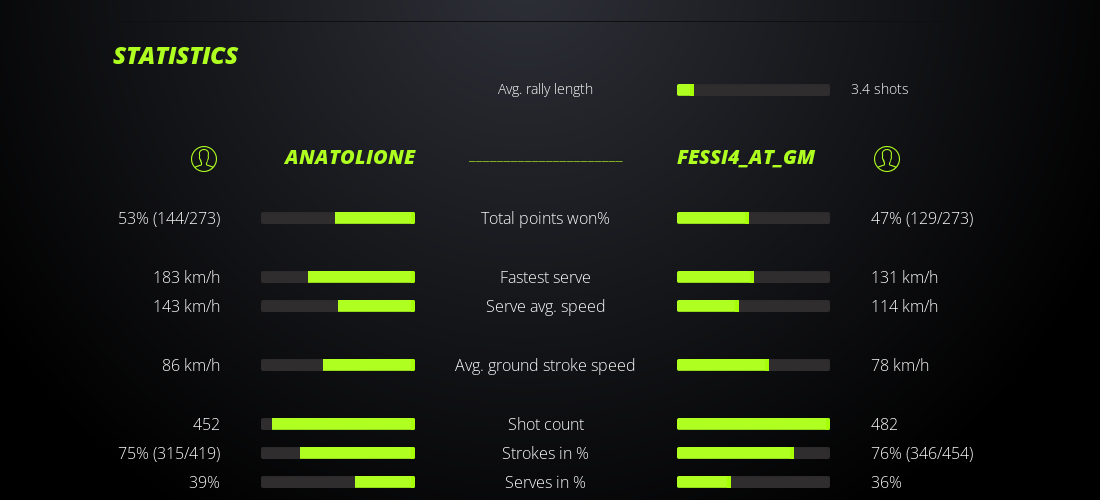Click ANATOLIONE's Fastest serve bar

pos(338,277)
